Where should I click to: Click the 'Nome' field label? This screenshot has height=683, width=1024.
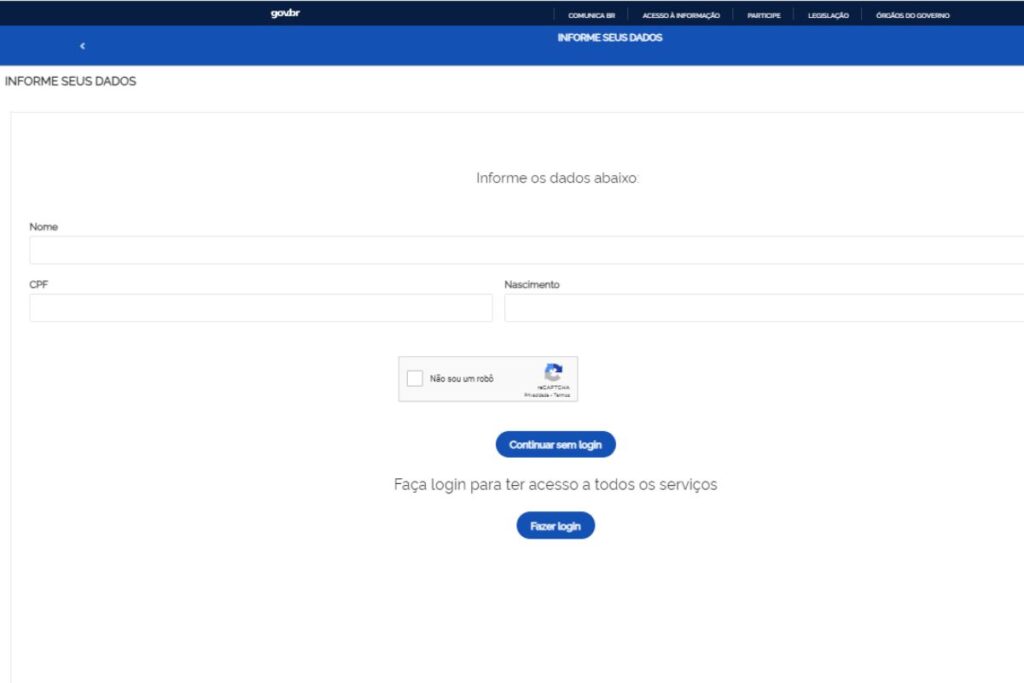[44, 227]
